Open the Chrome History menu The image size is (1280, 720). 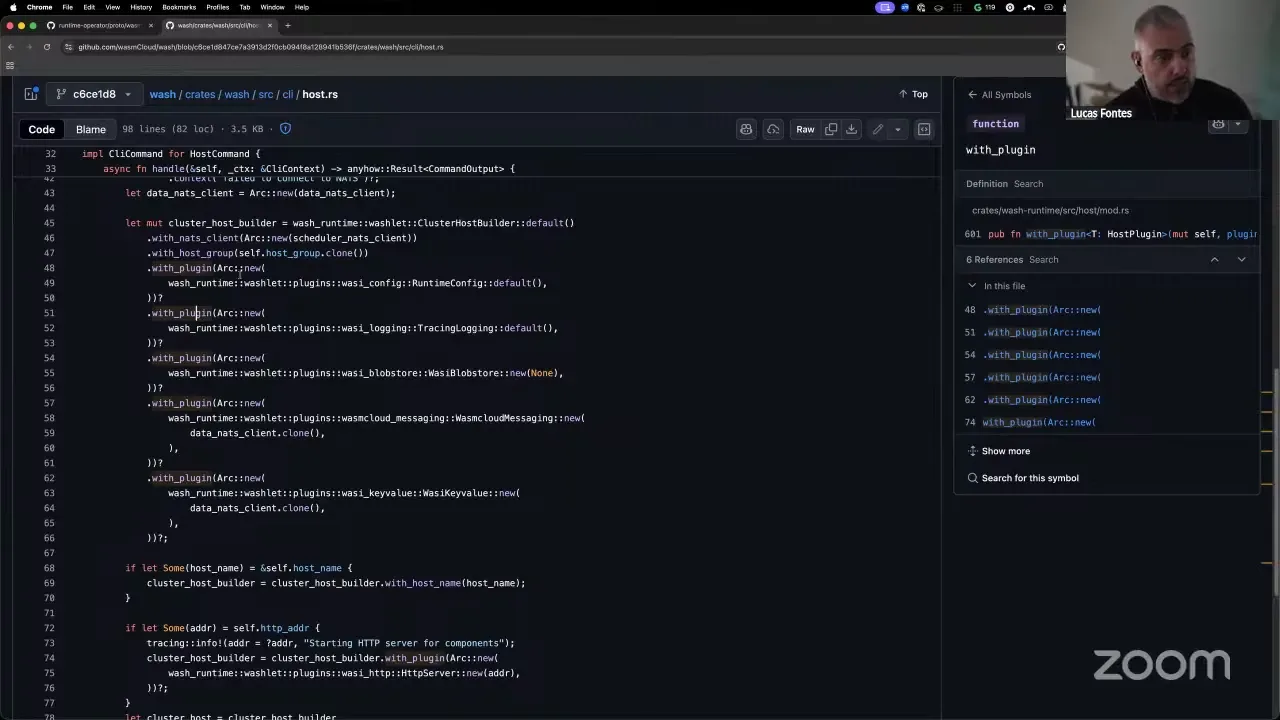pos(141,7)
